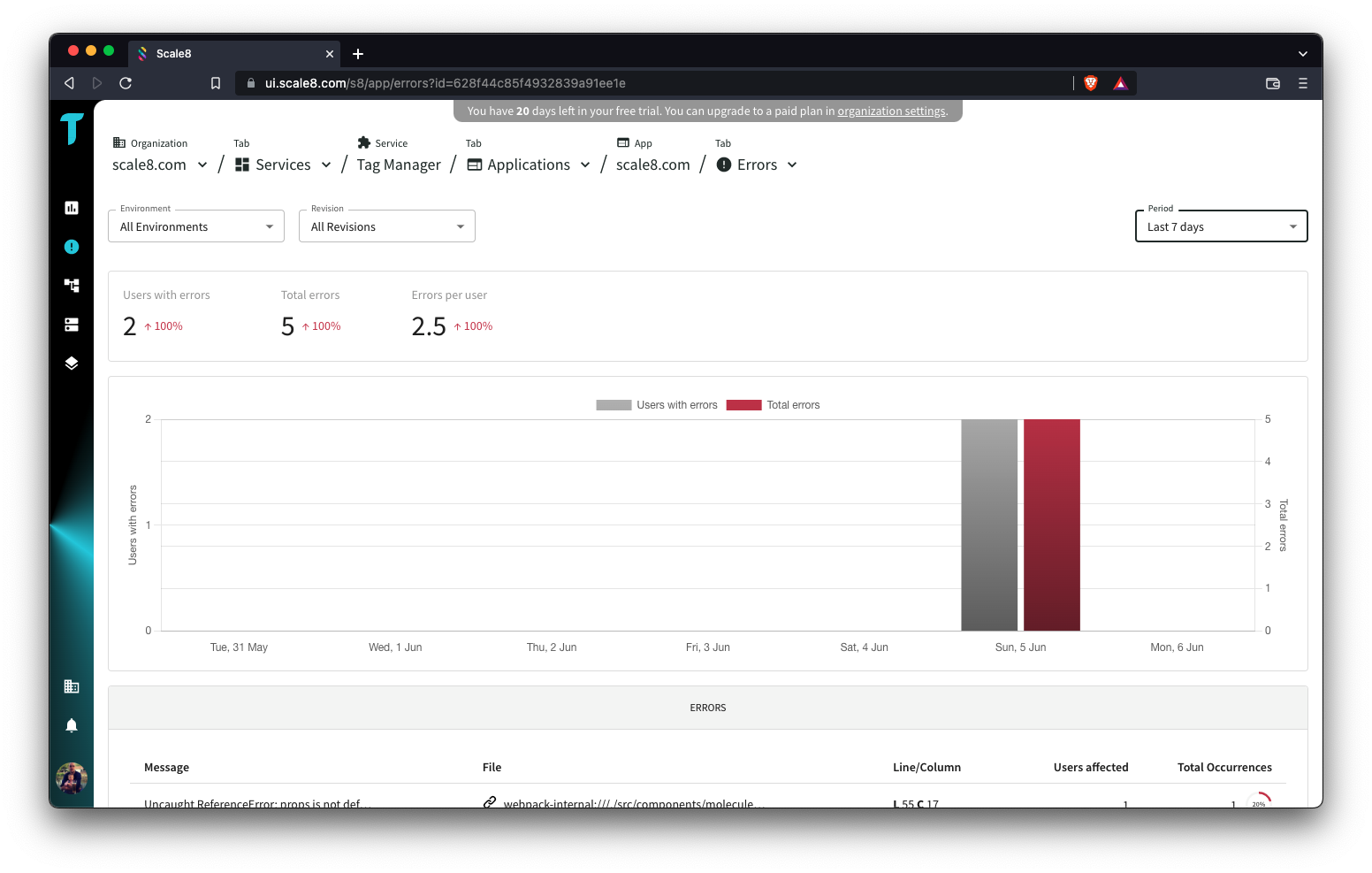Click the Errors exclamation icon in breadcrumb
The height and width of the screenshot is (873, 1372).
724,165
